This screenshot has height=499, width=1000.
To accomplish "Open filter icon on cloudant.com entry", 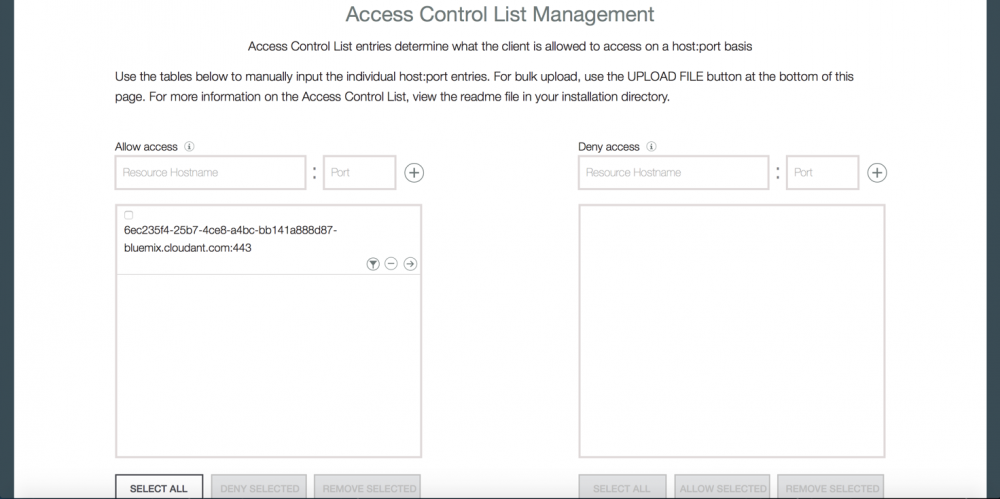I will coord(373,264).
